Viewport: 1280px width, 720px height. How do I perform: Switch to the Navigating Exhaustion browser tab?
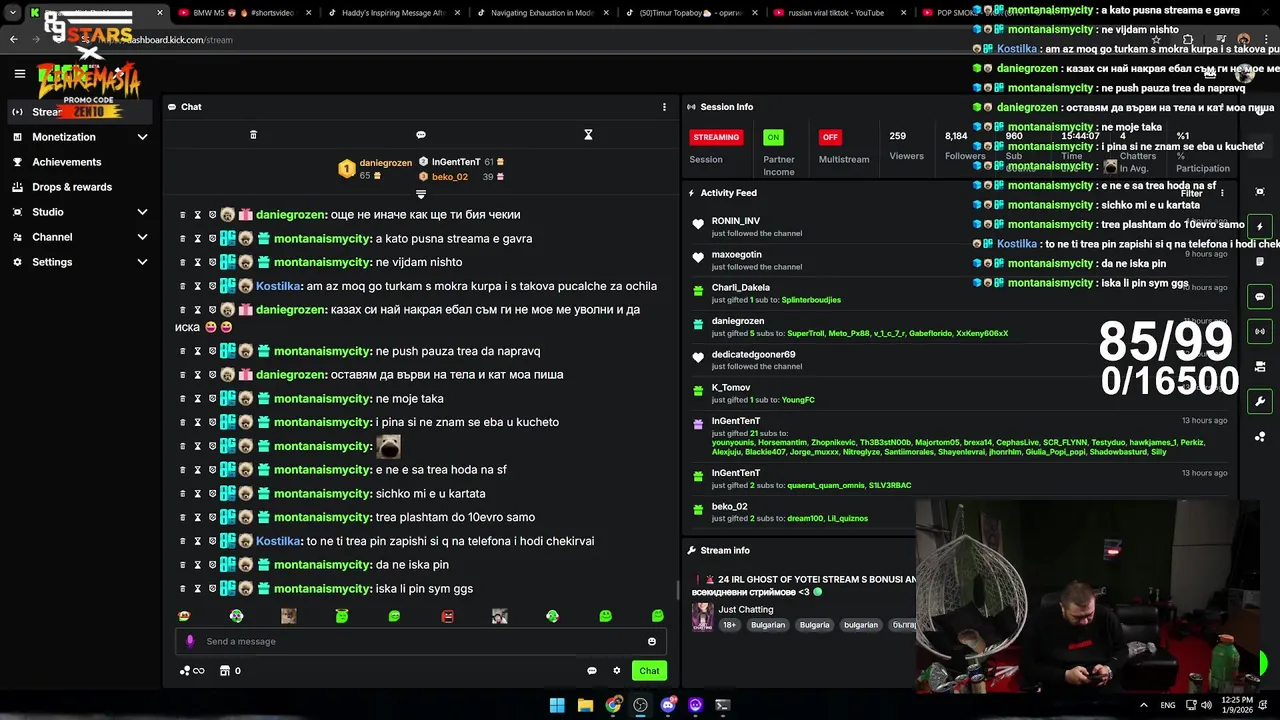[x=540, y=13]
